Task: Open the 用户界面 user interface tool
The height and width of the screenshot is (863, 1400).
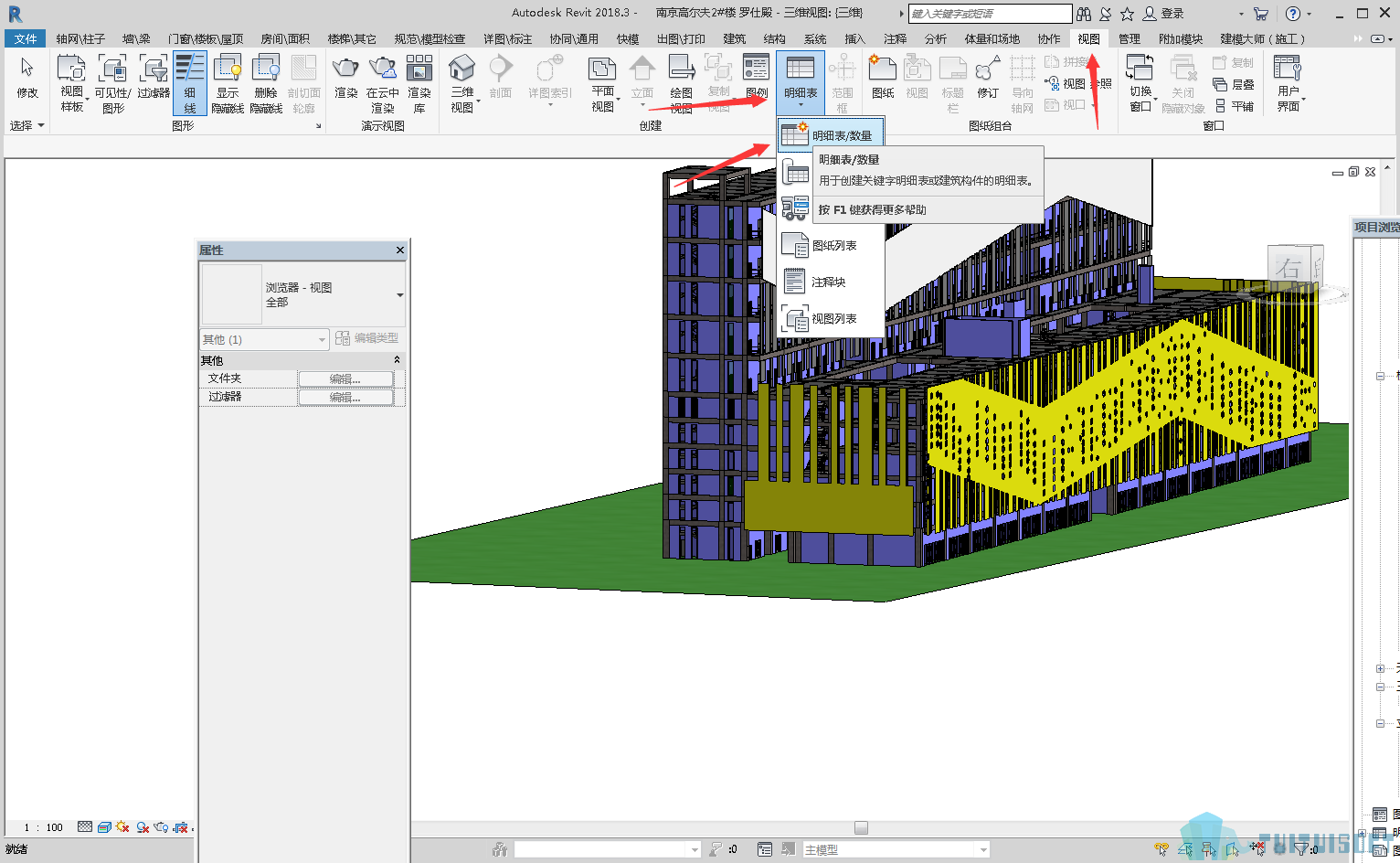Action: pos(1289,82)
